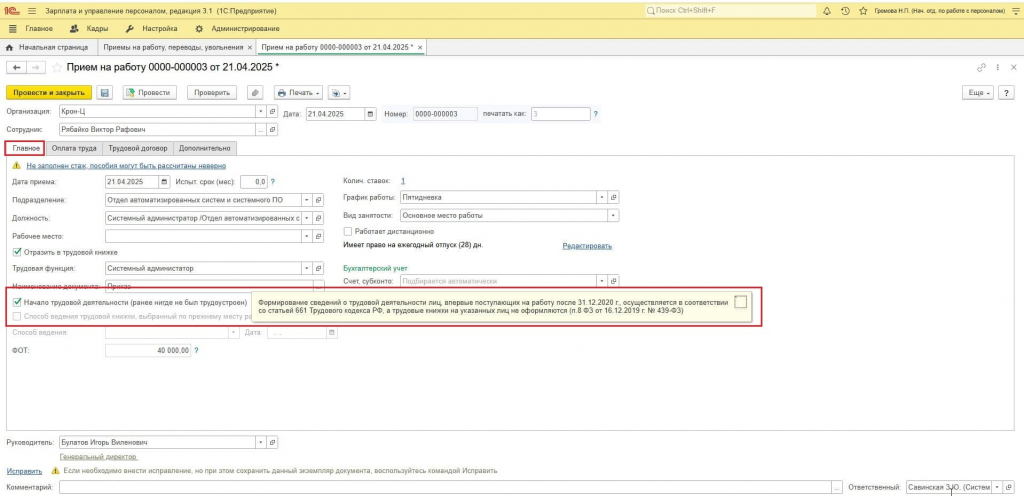This screenshot has height=496, width=1024.
Task: Click the favorites star in title bar
Action: [x=863, y=11]
